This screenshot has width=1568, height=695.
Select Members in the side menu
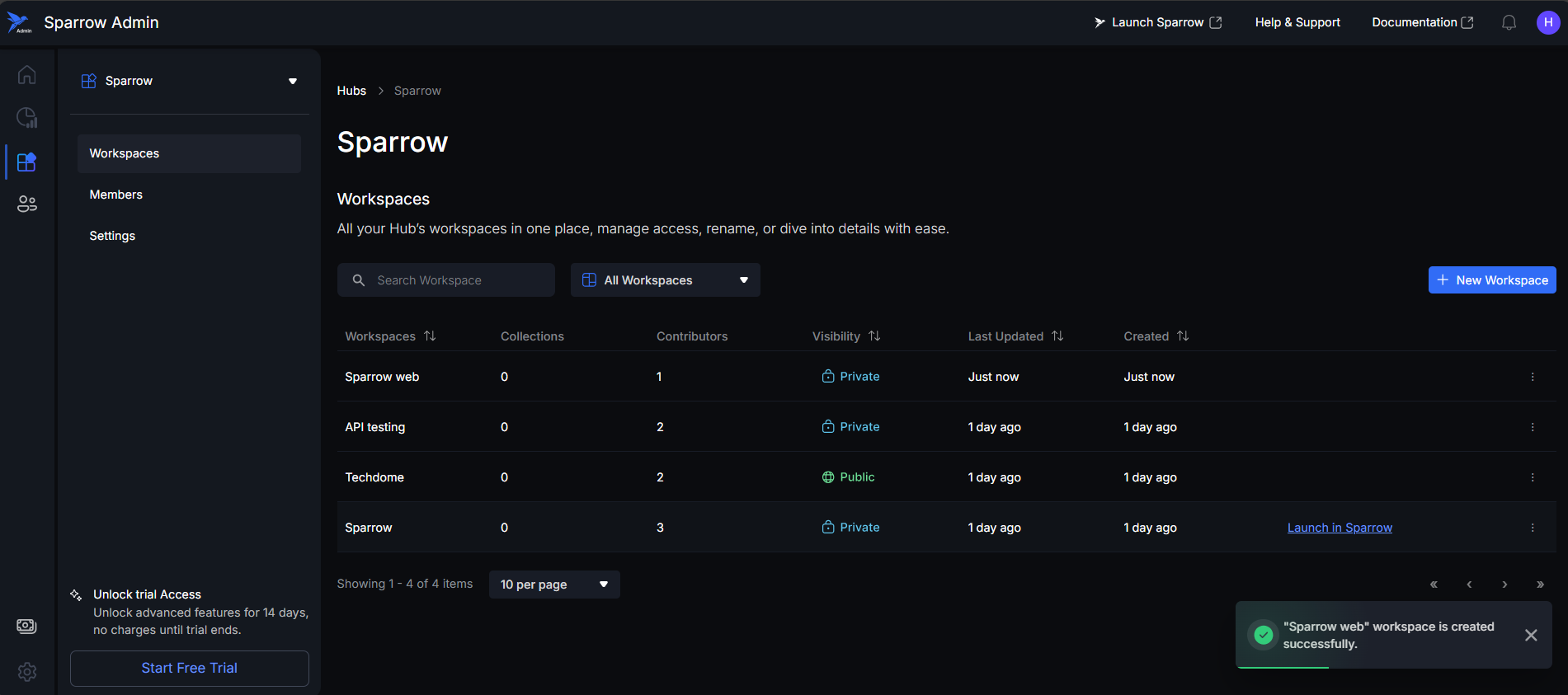coord(116,195)
